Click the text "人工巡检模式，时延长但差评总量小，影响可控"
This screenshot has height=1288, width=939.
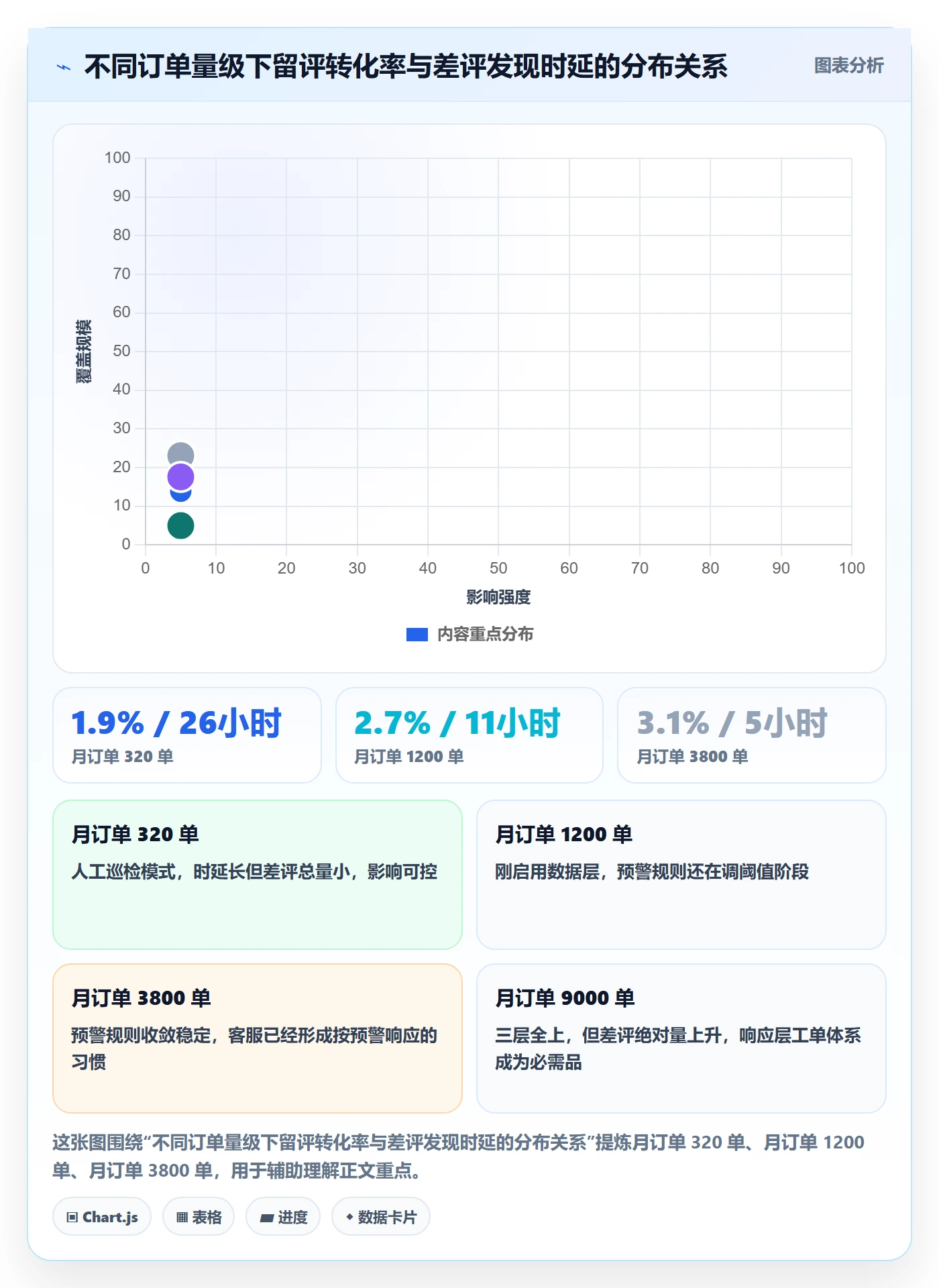254,871
